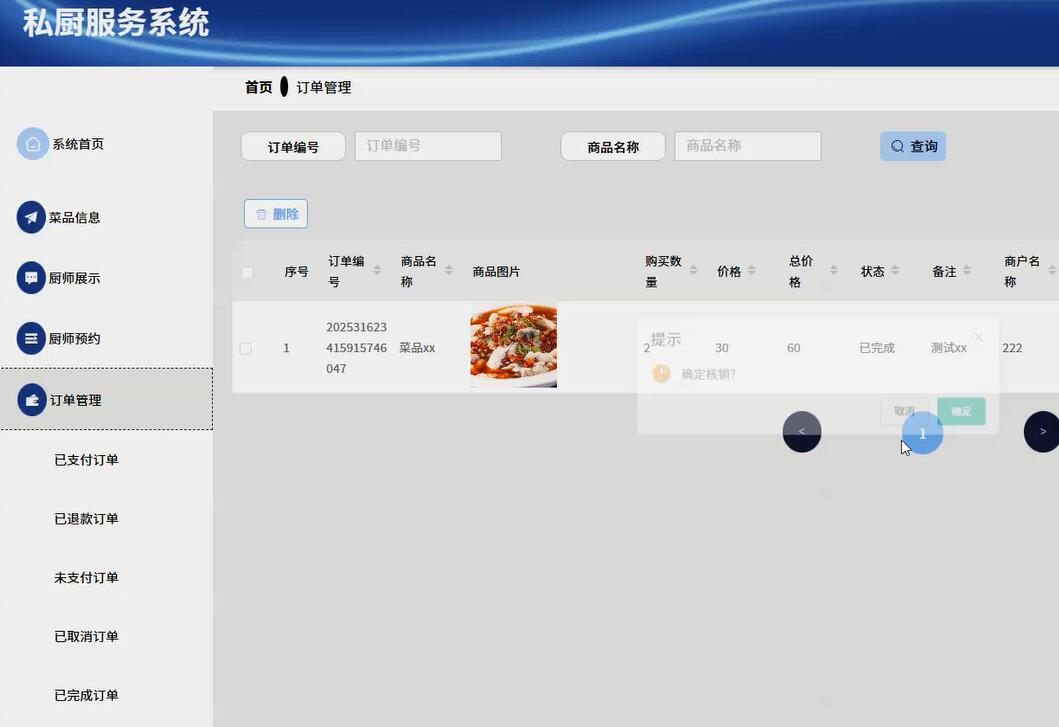1059x727 pixels.
Task: Close the 提示 dialog with X
Action: coord(979,336)
